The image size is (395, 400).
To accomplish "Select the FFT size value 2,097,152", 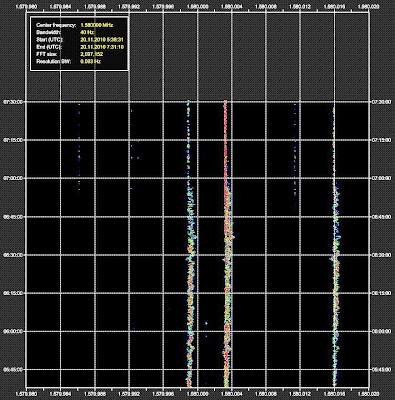I will pyautogui.click(x=92, y=54).
